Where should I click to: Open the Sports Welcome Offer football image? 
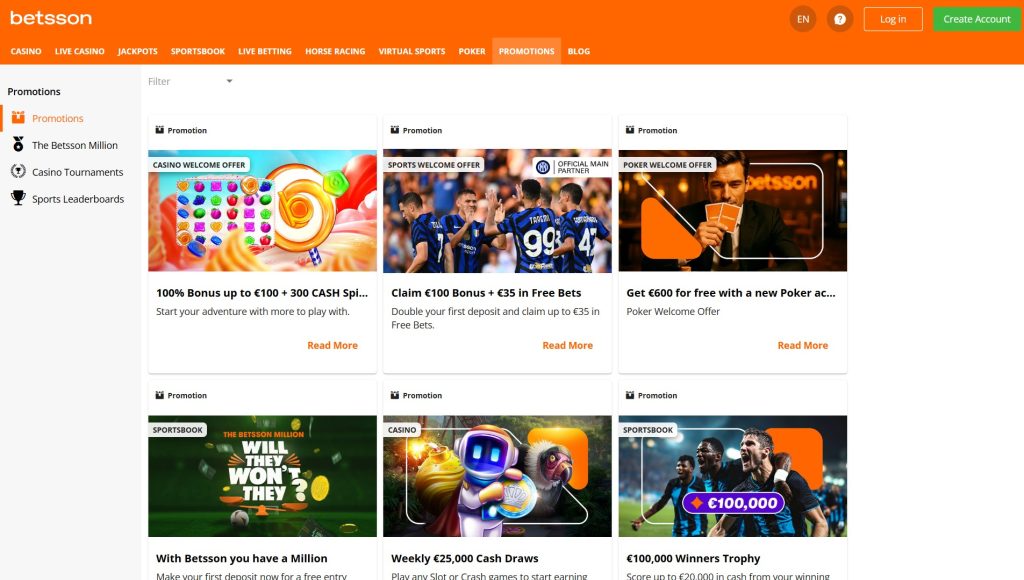(x=497, y=211)
